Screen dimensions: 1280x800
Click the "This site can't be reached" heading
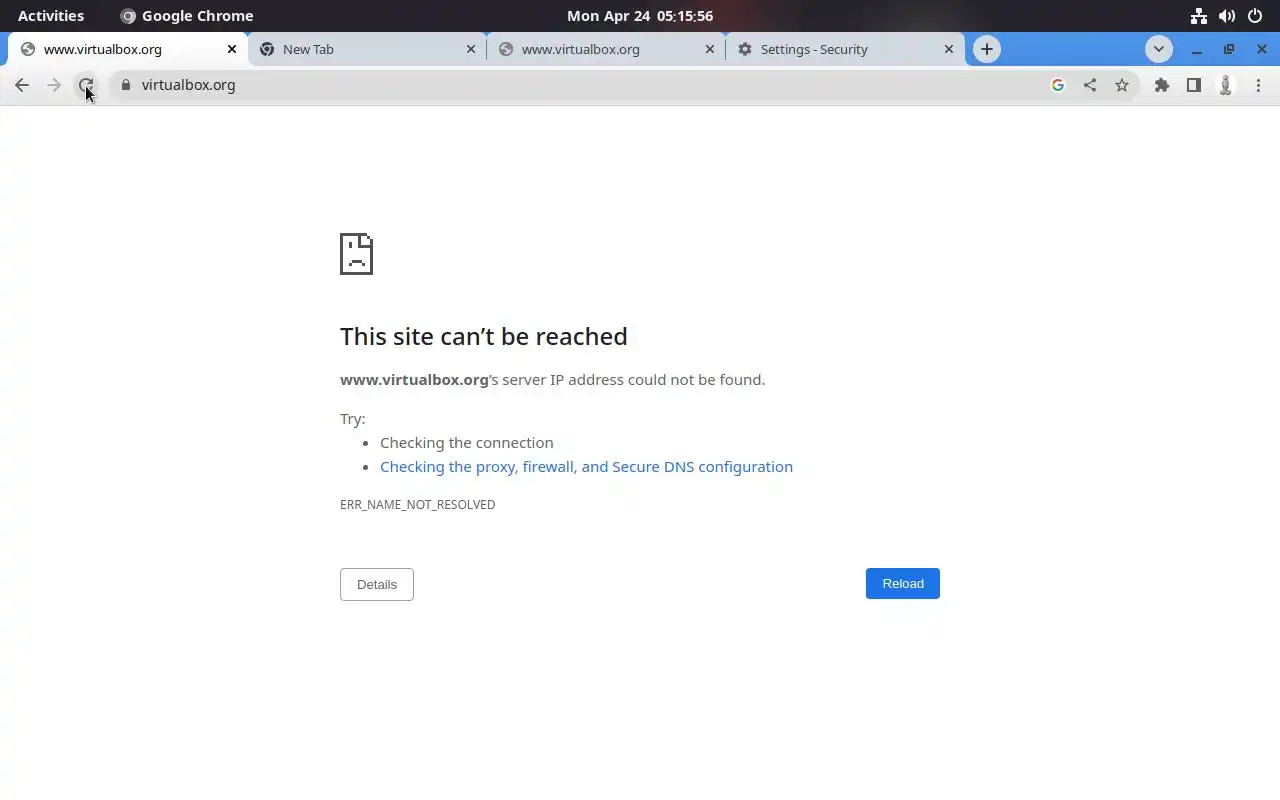coord(484,336)
